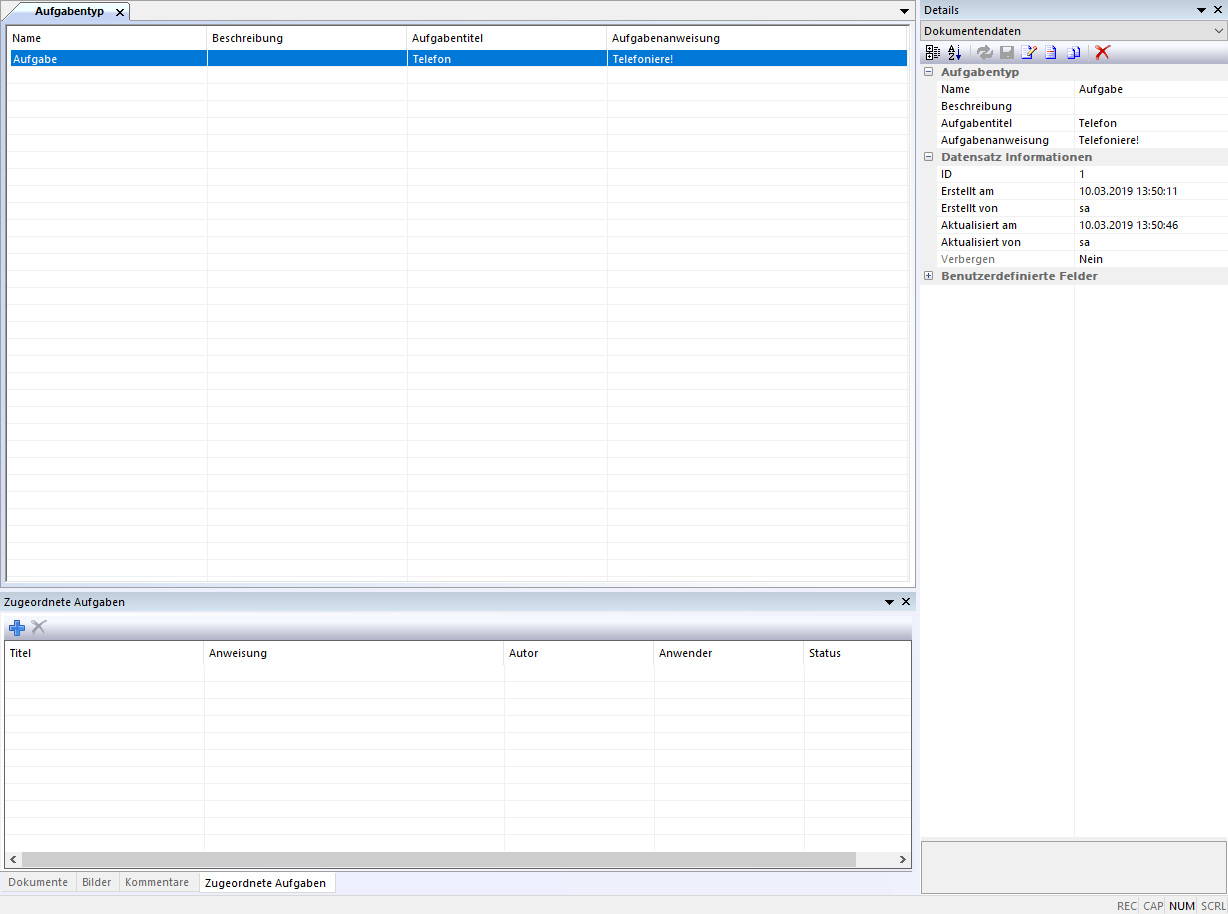Open the Bilder tab
Screen dimensions: 1228x914
(97, 882)
